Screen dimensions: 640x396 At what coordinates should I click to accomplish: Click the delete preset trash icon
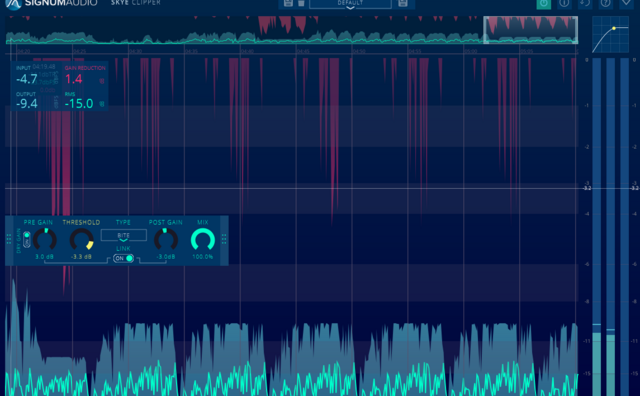pyautogui.click(x=301, y=3)
